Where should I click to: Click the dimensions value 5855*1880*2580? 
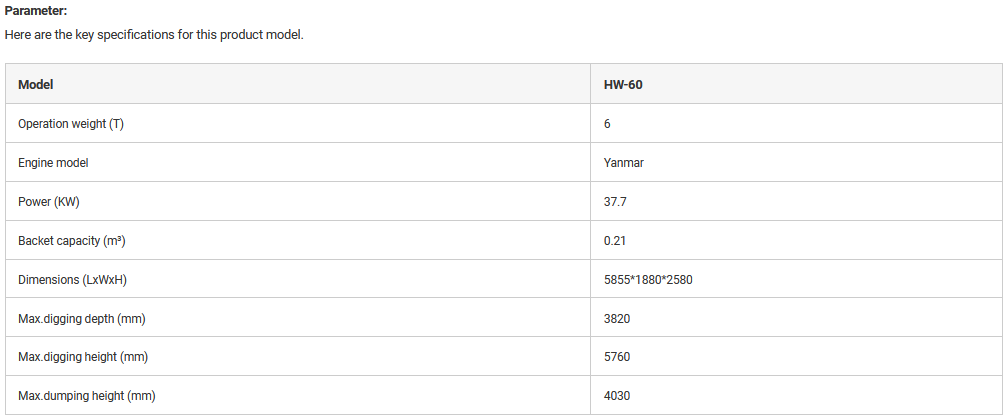[648, 280]
